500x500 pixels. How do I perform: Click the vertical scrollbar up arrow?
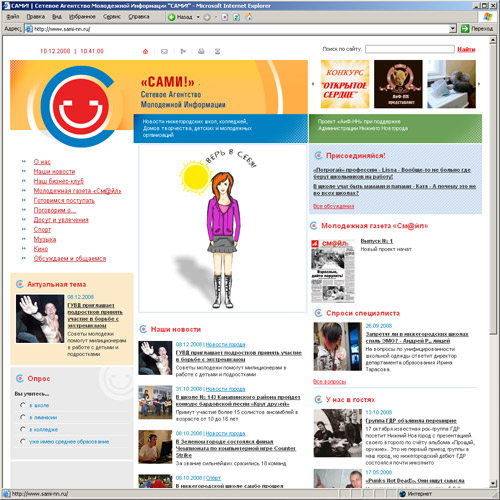493,40
